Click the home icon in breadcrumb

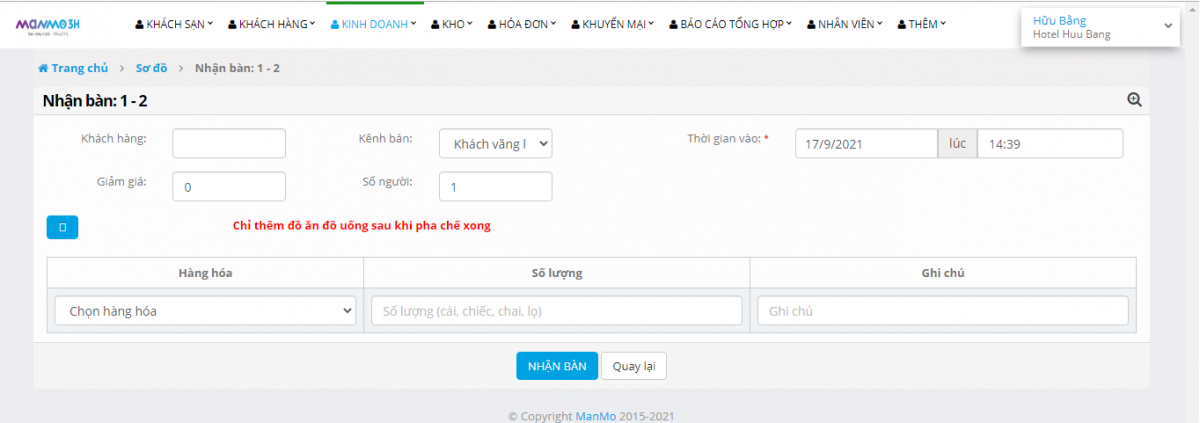[x=43, y=68]
